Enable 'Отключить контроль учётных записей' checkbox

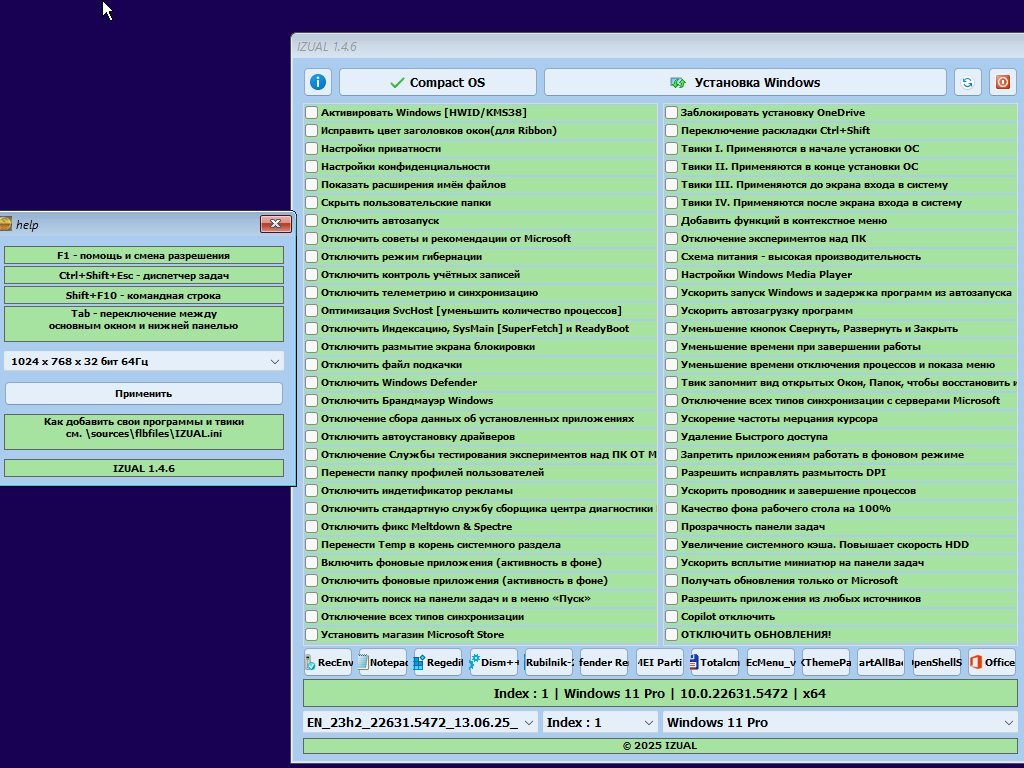pos(312,274)
